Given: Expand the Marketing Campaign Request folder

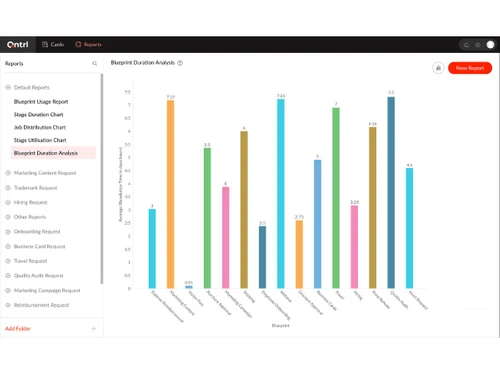Looking at the screenshot, I should click(8, 290).
